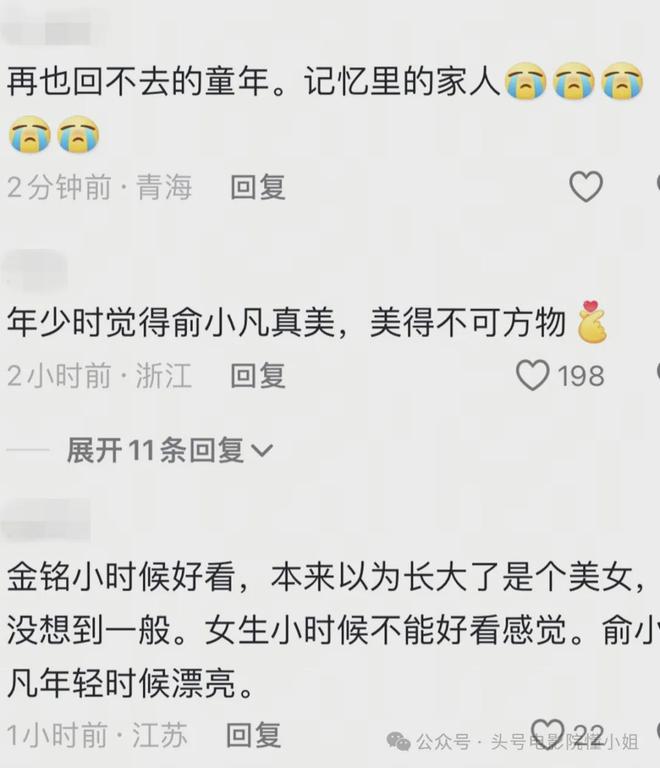Reply to the Qinghai comment
660x768 pixels.
(x=258, y=187)
